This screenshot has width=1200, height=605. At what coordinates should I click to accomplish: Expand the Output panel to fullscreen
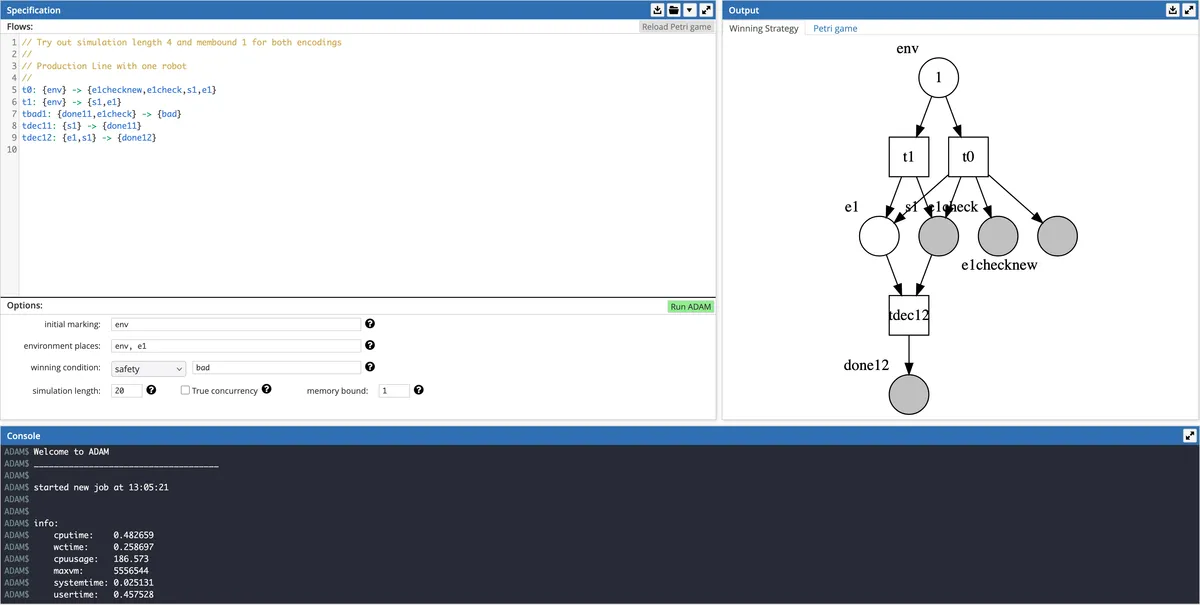coord(1188,9)
